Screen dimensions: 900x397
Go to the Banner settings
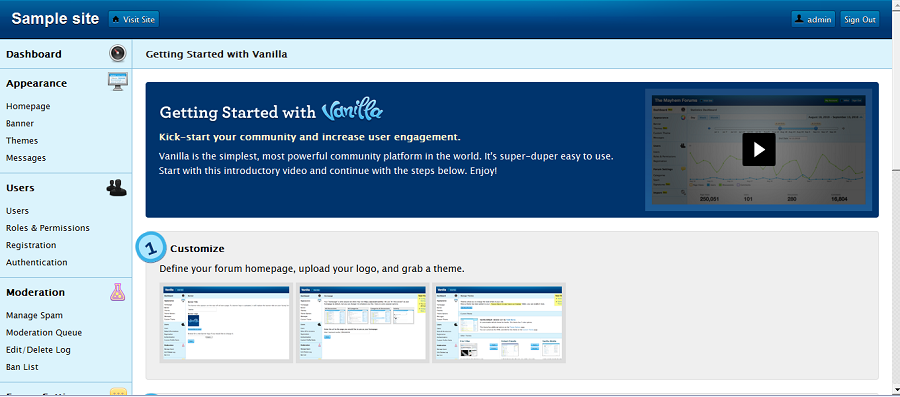pos(20,123)
